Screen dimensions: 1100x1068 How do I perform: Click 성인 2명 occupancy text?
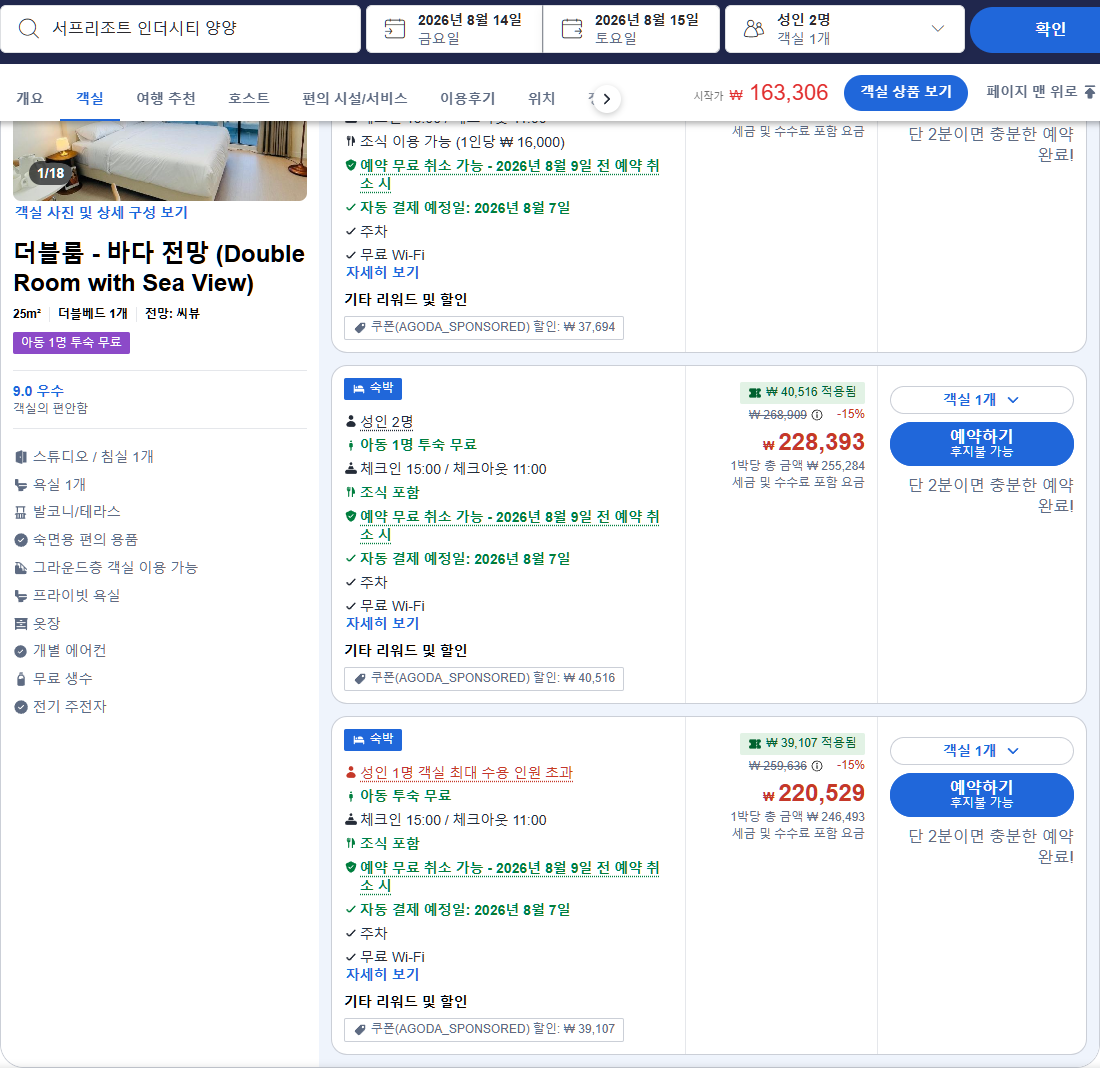[387, 422]
